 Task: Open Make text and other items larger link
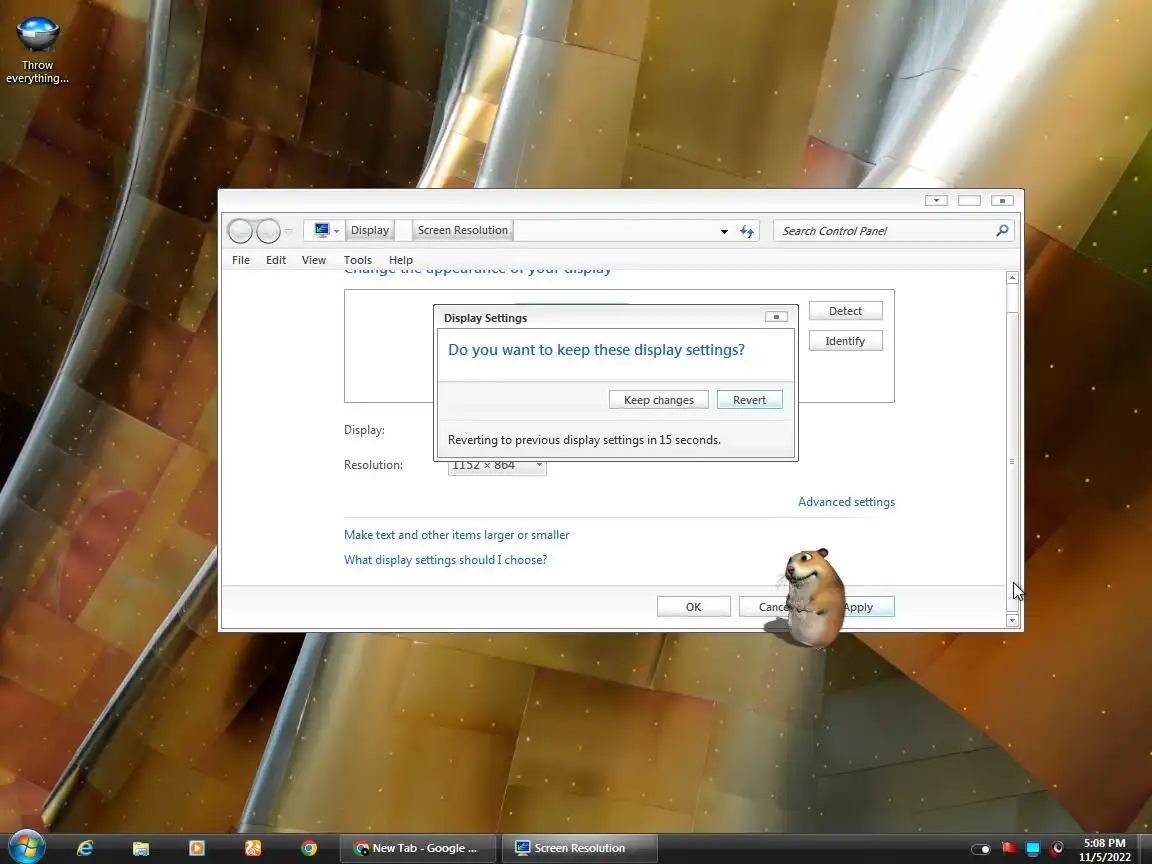(x=456, y=535)
